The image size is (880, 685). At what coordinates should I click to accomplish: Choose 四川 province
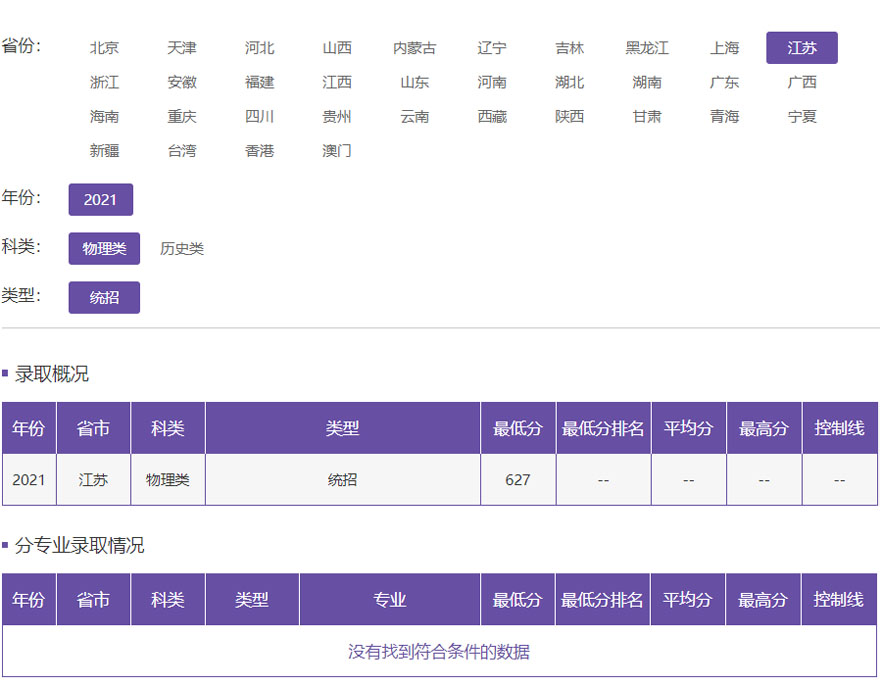point(259,116)
